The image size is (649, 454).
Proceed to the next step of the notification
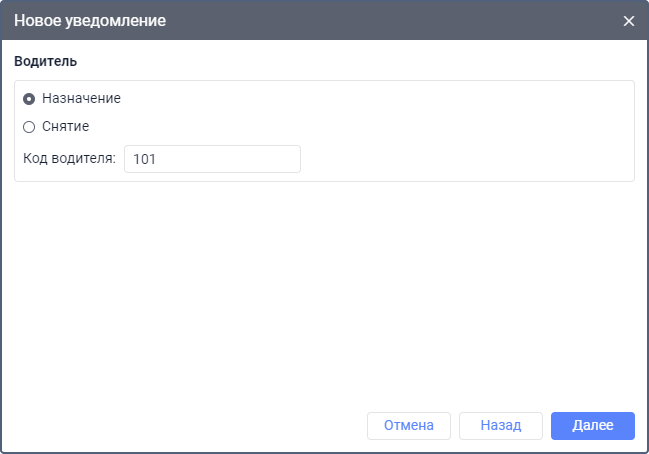coord(592,425)
